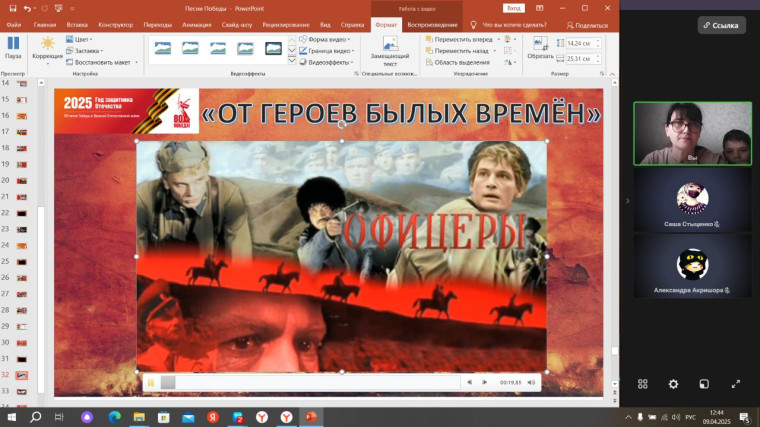760x427 pixels.
Task: Open the Граница видео border dropdown
Action: (x=327, y=50)
